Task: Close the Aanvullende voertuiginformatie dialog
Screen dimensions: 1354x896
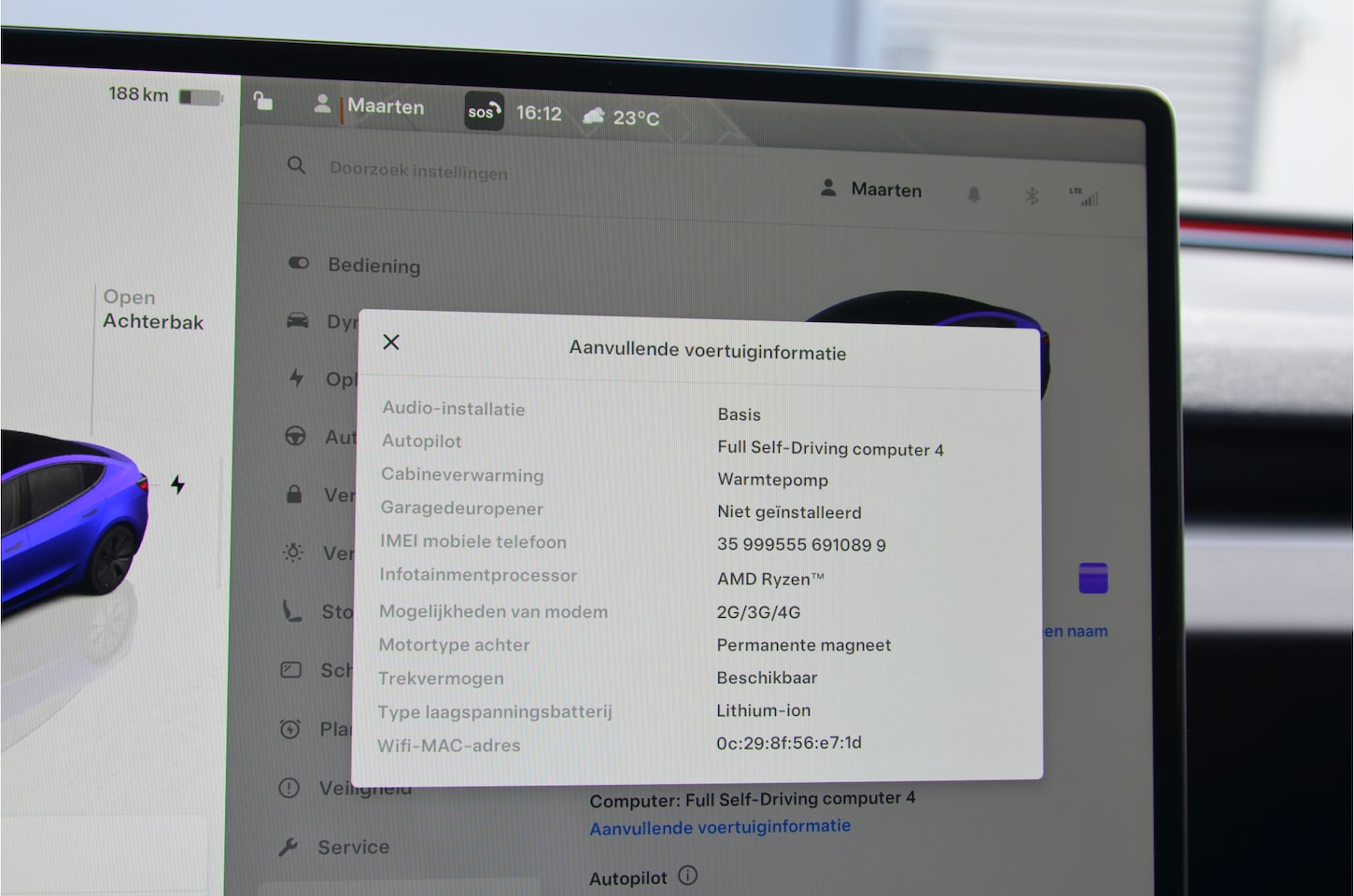Action: pyautogui.click(x=391, y=342)
